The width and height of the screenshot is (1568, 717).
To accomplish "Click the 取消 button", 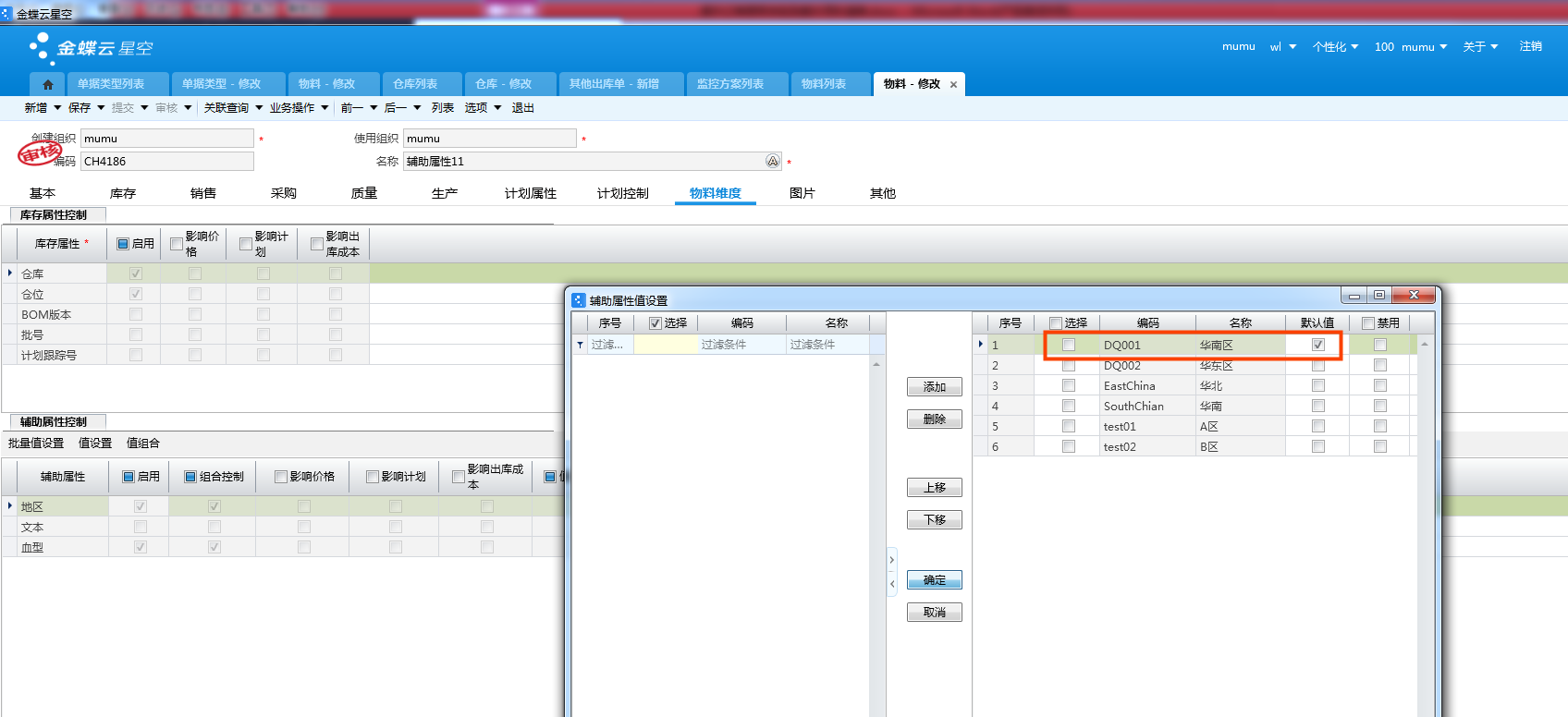I will (x=935, y=613).
